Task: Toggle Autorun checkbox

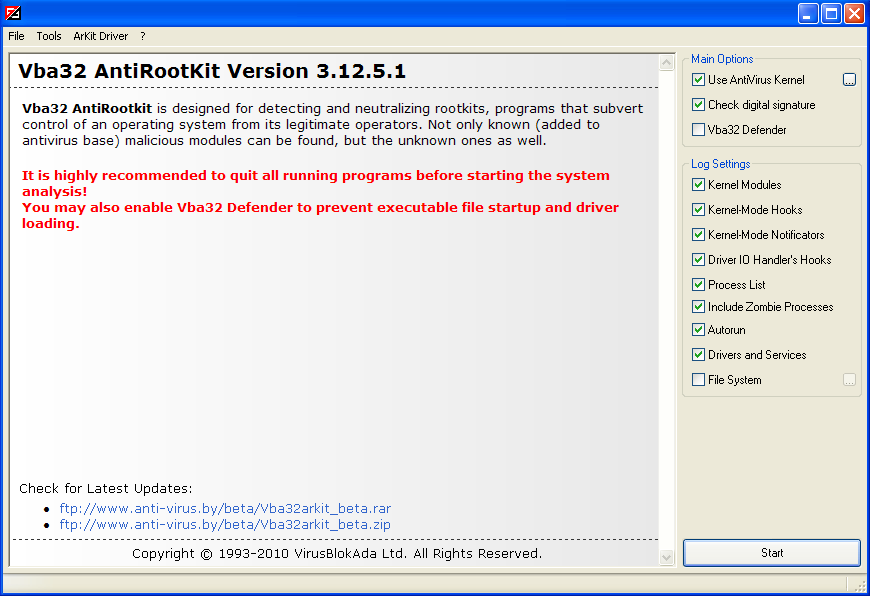Action: pyautogui.click(x=699, y=330)
